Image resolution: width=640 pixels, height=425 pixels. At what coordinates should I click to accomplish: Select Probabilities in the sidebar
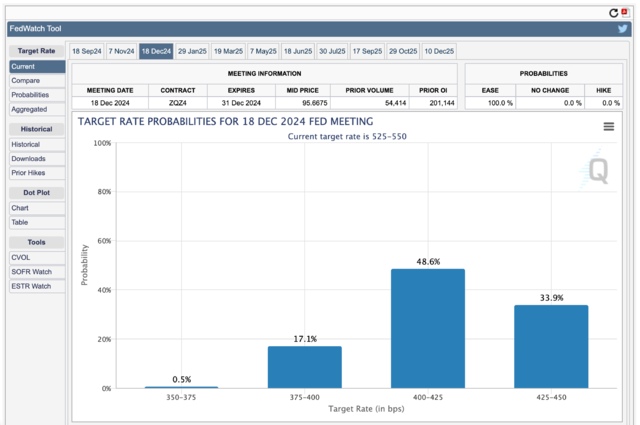pyautogui.click(x=30, y=95)
